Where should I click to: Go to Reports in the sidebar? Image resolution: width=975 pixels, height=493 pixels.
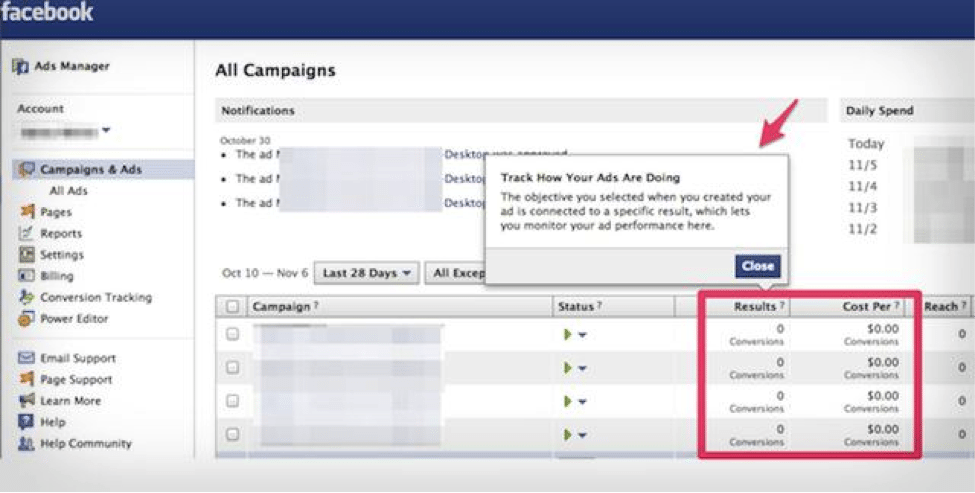point(61,234)
